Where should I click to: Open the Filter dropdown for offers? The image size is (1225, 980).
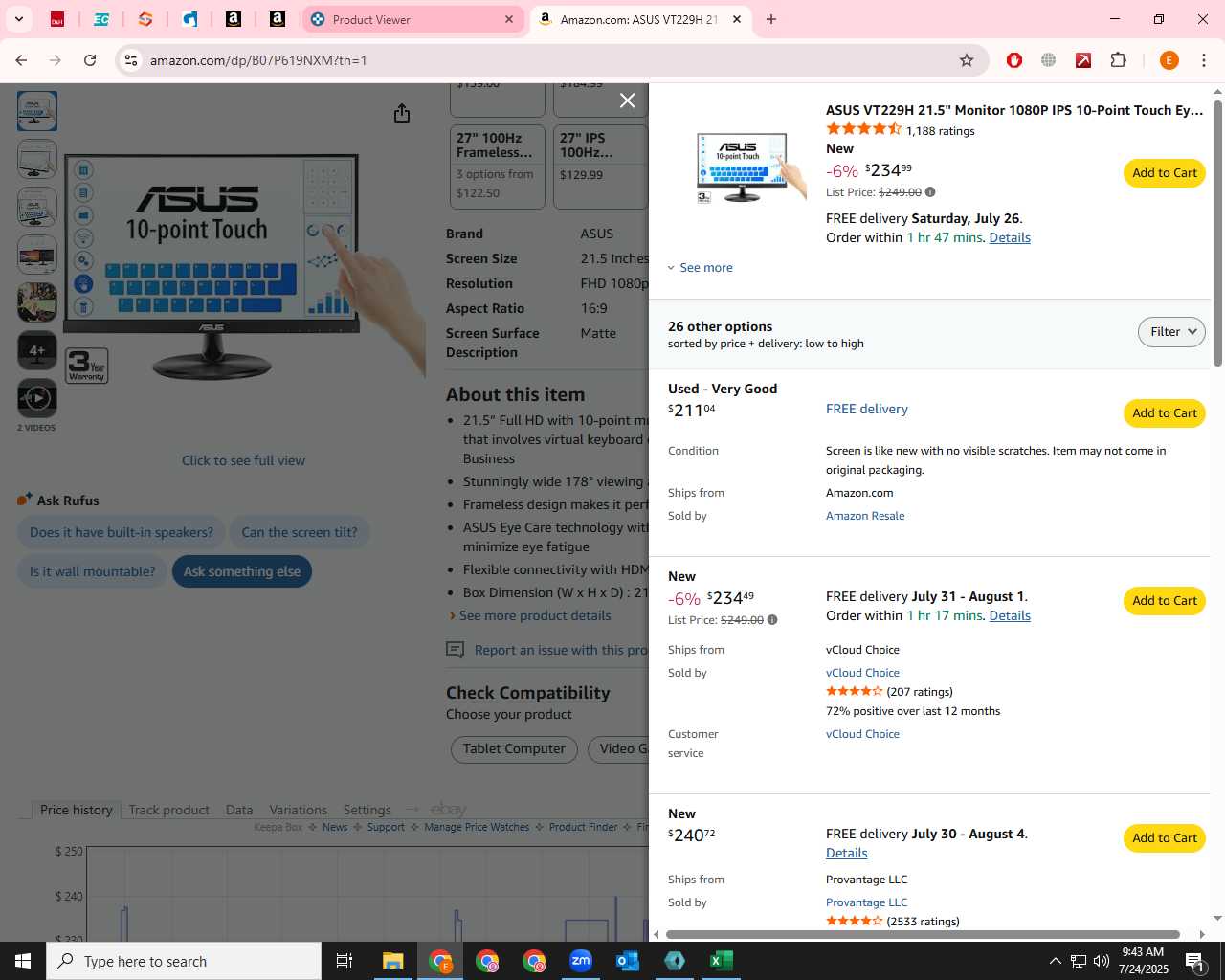pyautogui.click(x=1171, y=332)
